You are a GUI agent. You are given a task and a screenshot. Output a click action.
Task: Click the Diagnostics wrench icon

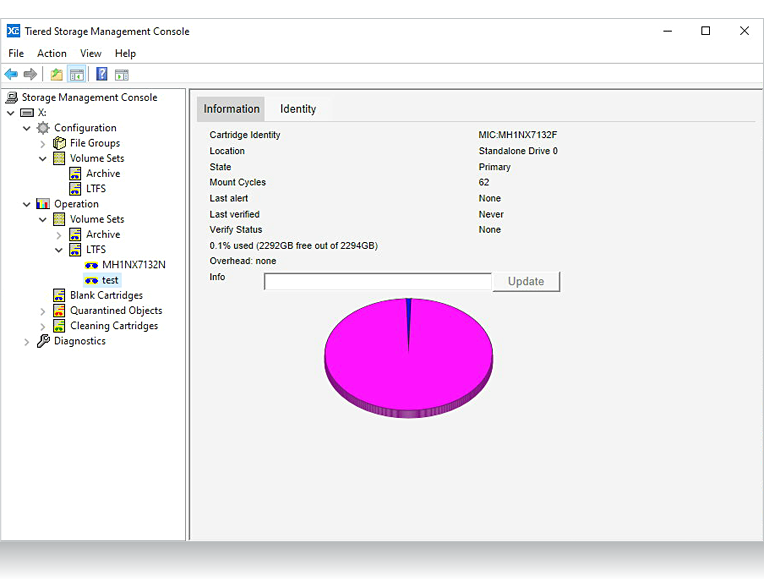pos(43,341)
